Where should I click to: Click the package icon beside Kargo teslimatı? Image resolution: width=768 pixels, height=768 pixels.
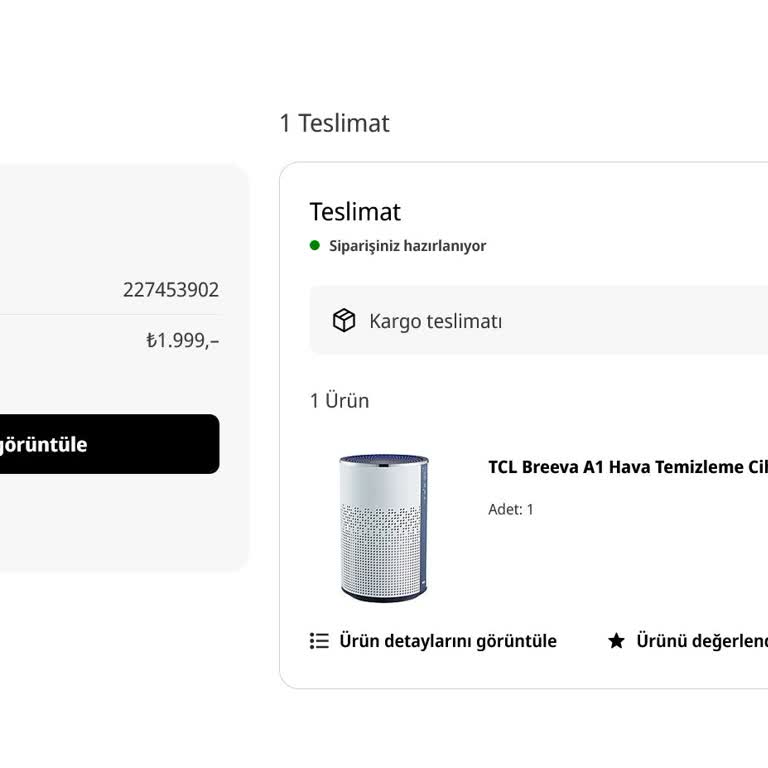(x=344, y=321)
